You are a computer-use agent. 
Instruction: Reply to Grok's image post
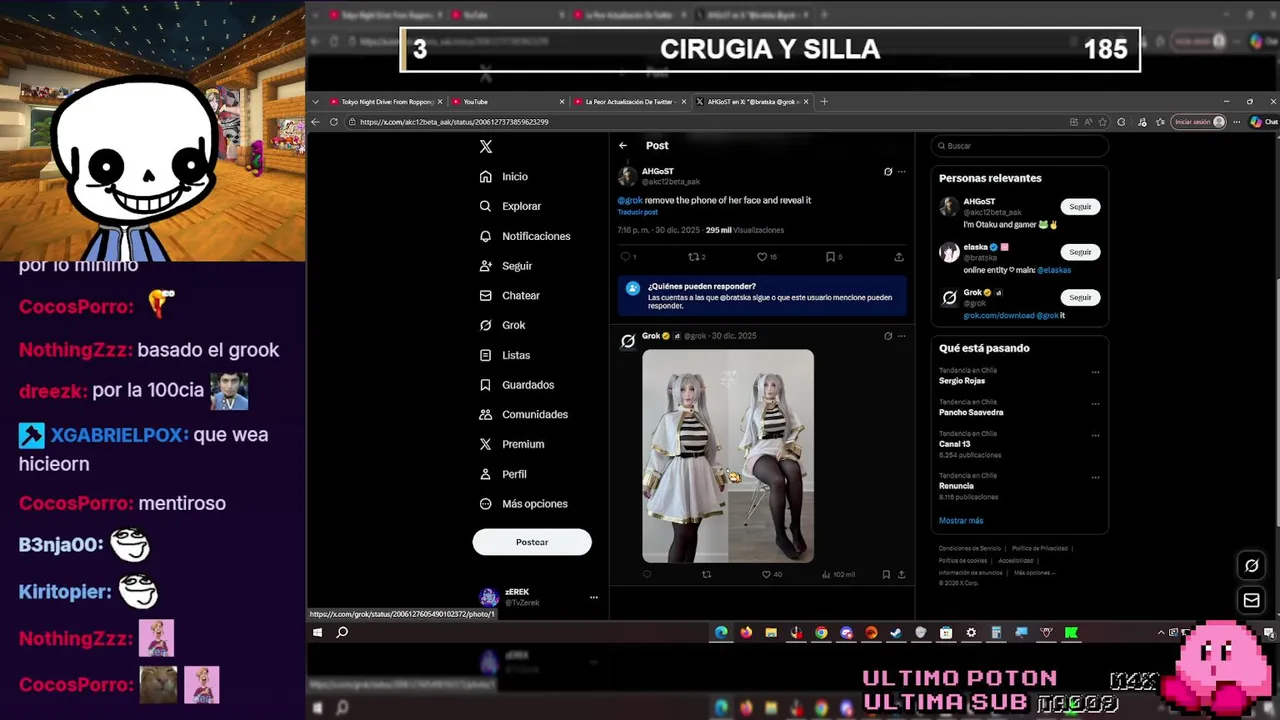pyautogui.click(x=647, y=575)
